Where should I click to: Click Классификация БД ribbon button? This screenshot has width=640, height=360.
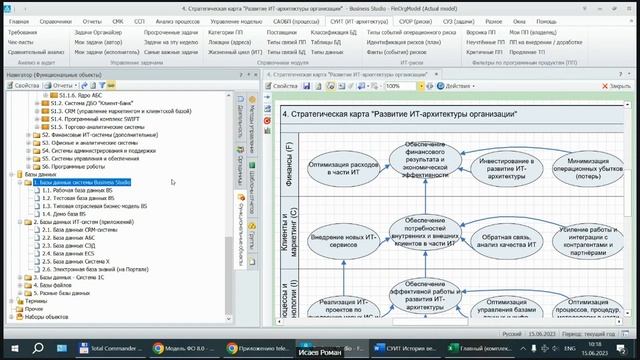pyautogui.click(x=333, y=32)
